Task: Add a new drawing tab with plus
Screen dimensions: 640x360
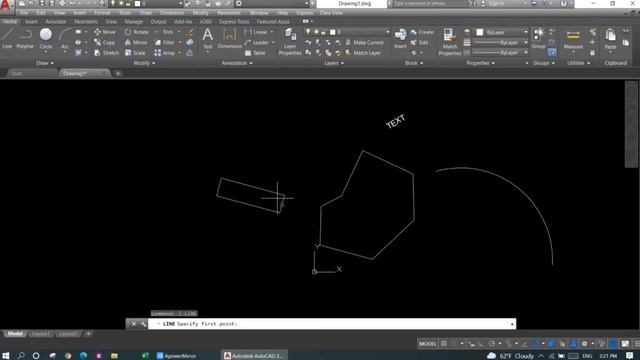Action: coord(118,73)
